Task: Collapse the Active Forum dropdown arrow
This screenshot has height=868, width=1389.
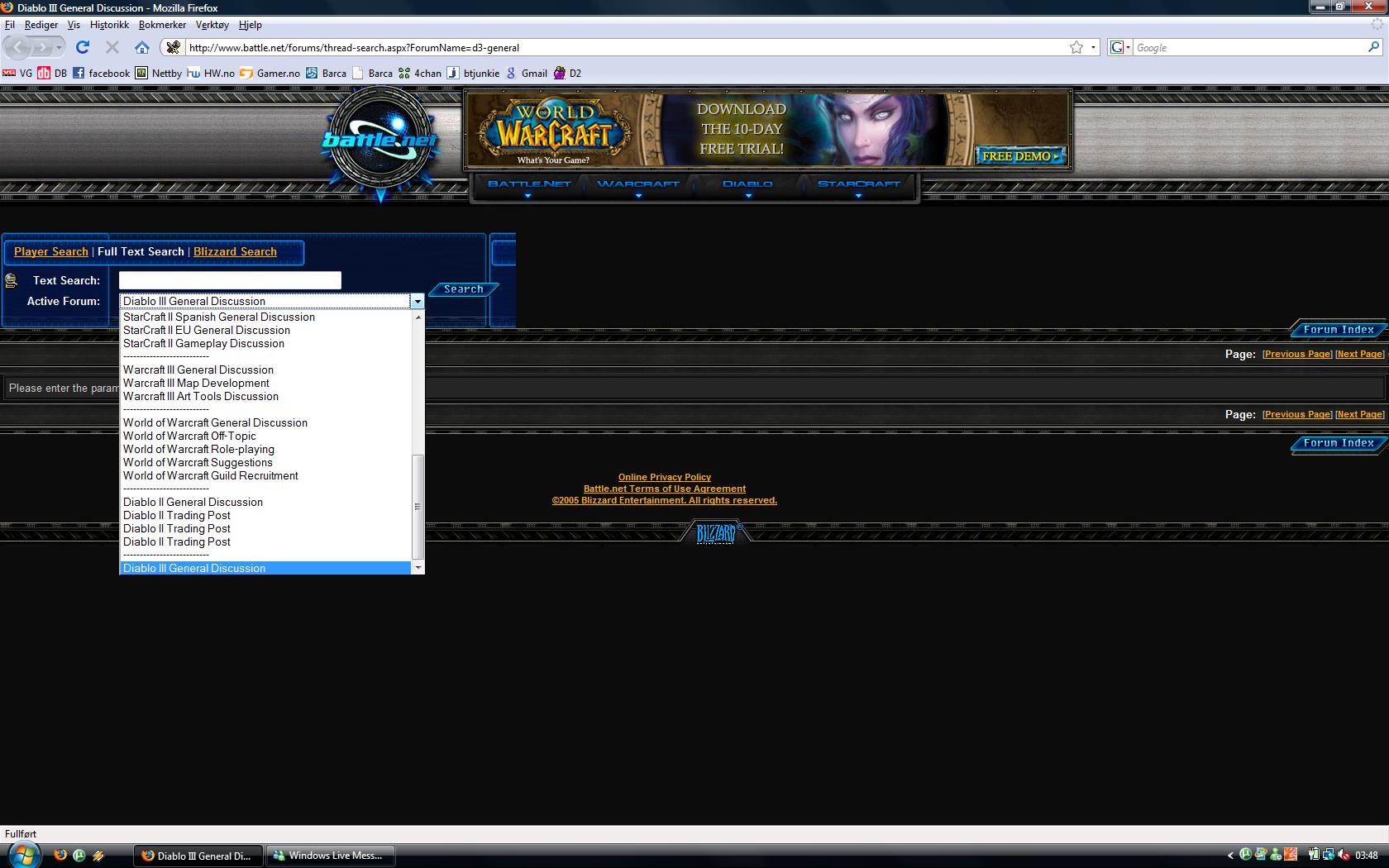Action: [418, 302]
